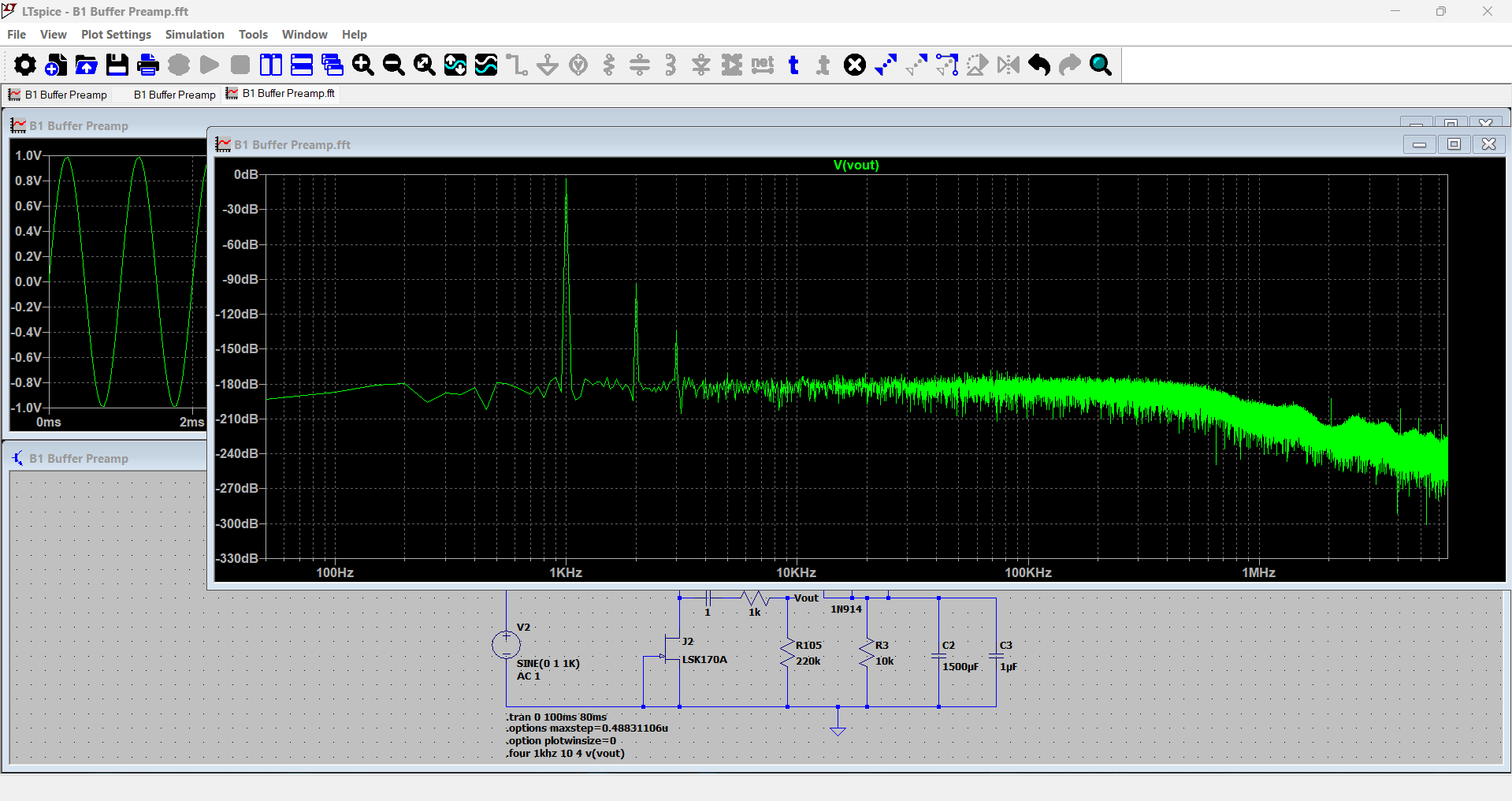Click the Delete (X circle) tool
1512x801 pixels.
[855, 65]
